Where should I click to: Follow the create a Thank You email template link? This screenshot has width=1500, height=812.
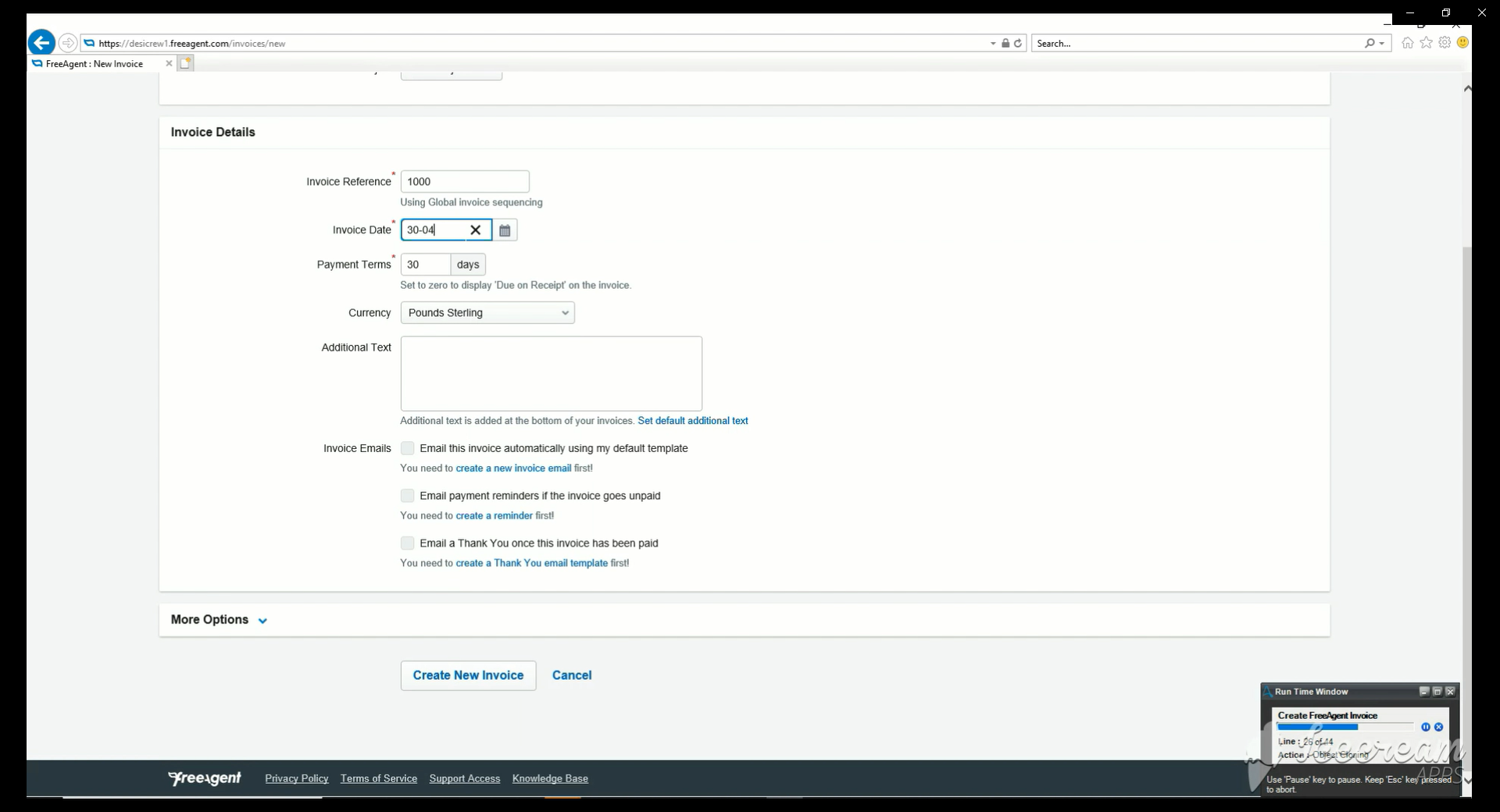(x=531, y=564)
